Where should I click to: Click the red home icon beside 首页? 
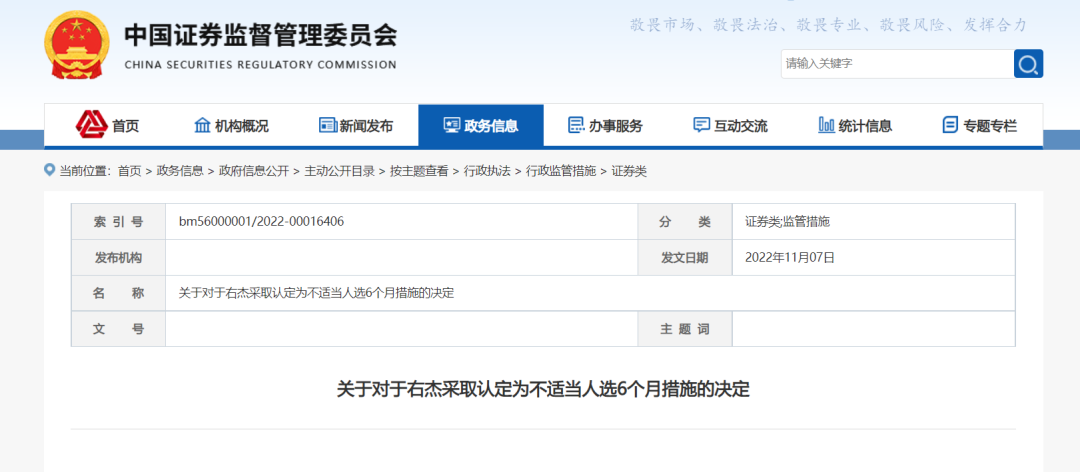[92, 125]
